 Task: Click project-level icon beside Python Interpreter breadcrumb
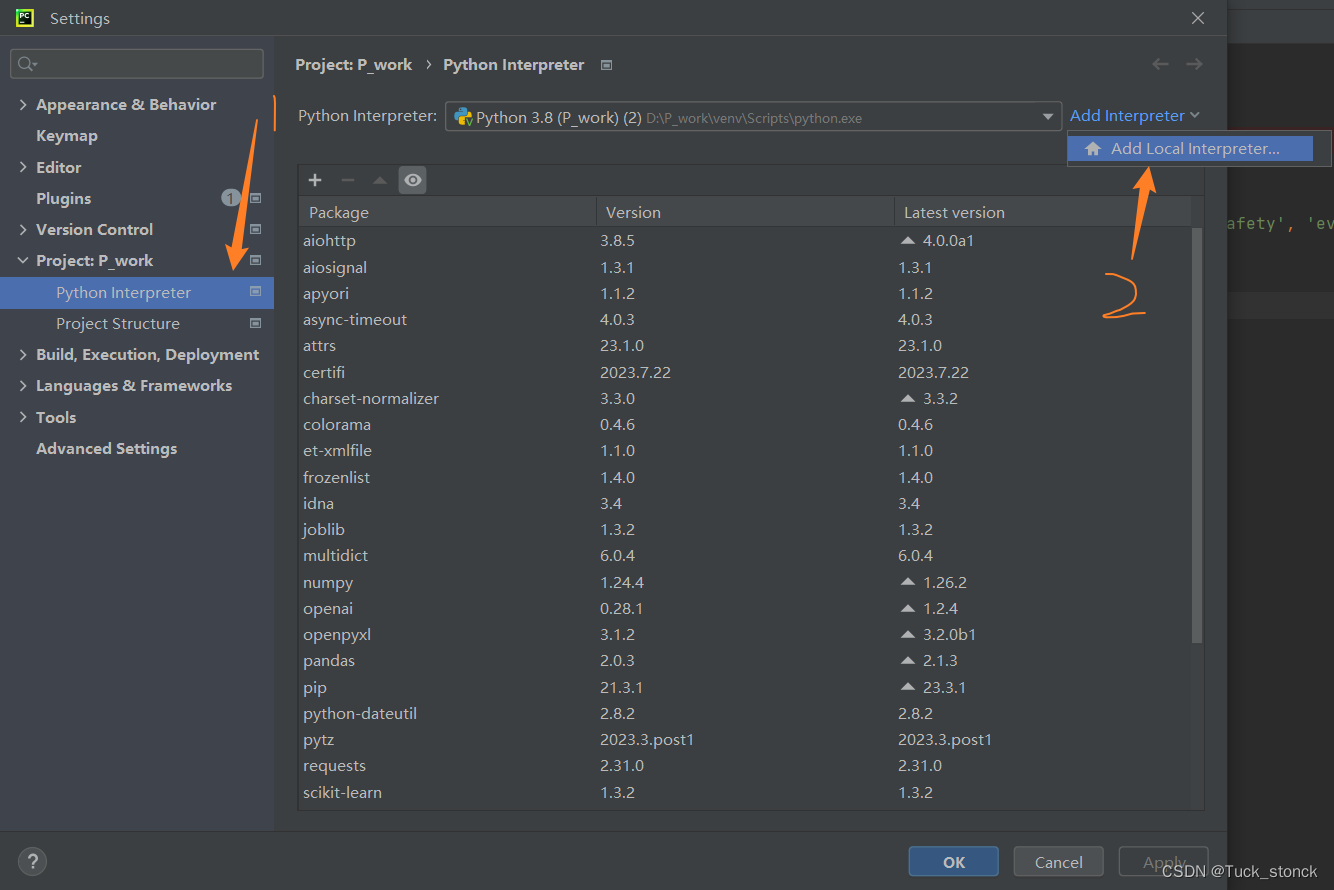pos(606,65)
